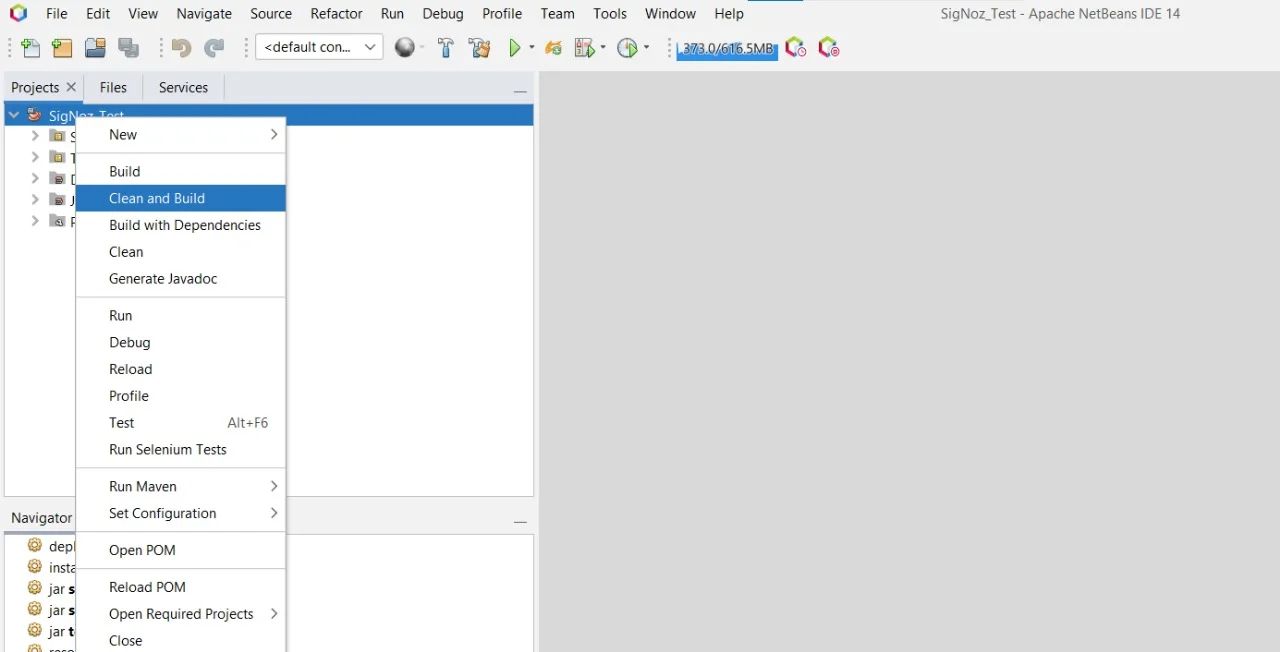Image resolution: width=1280 pixels, height=652 pixels.
Task: Open the dropdown arrow next to Run Project
Action: [x=531, y=48]
